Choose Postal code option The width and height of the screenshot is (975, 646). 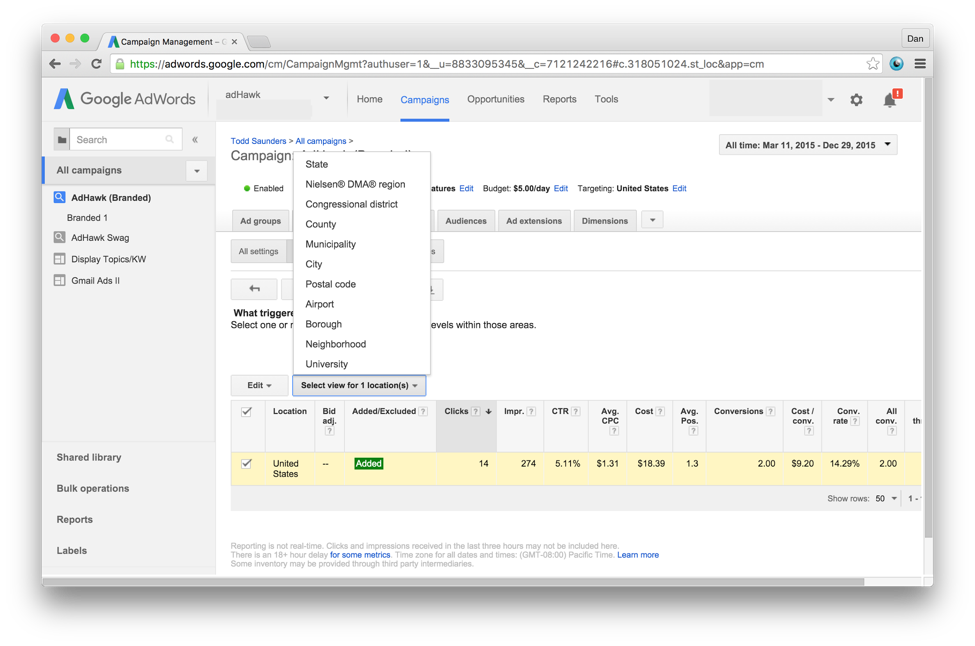361,284
